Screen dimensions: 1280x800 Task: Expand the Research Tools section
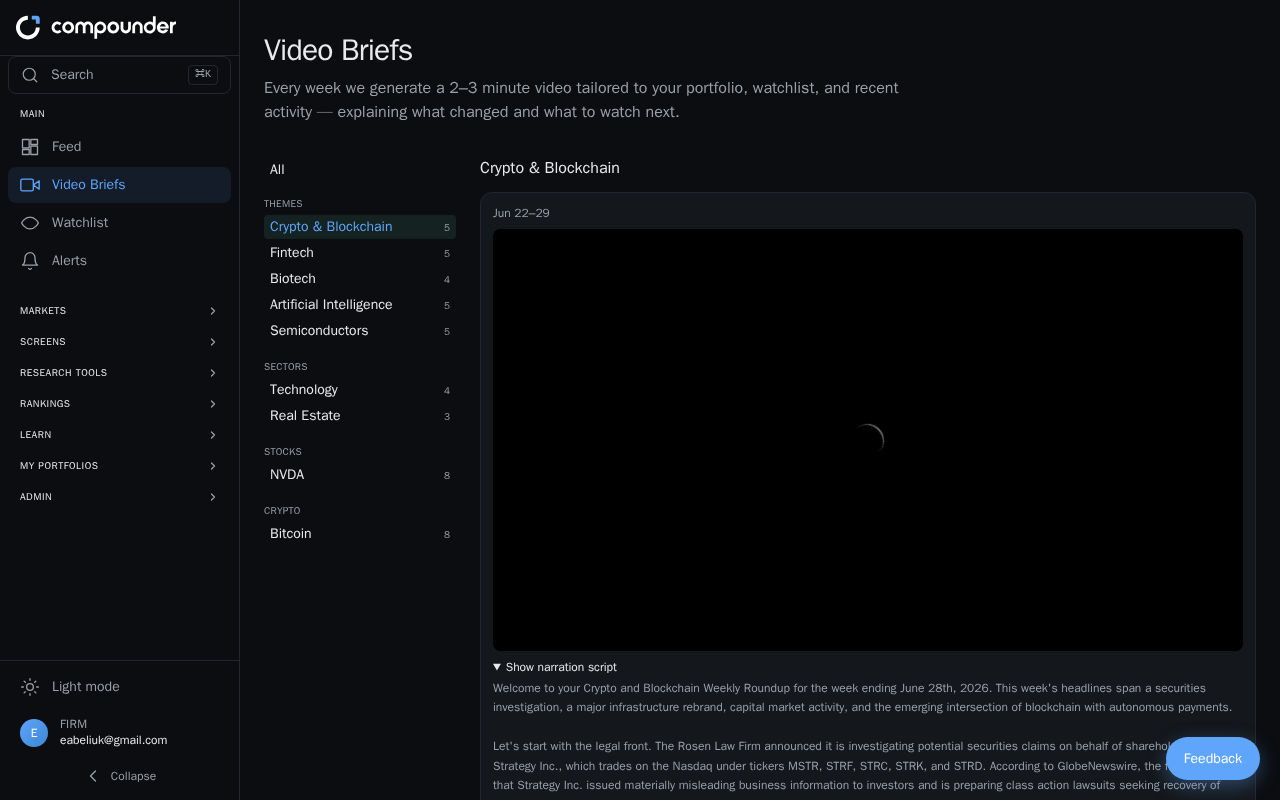pos(119,373)
